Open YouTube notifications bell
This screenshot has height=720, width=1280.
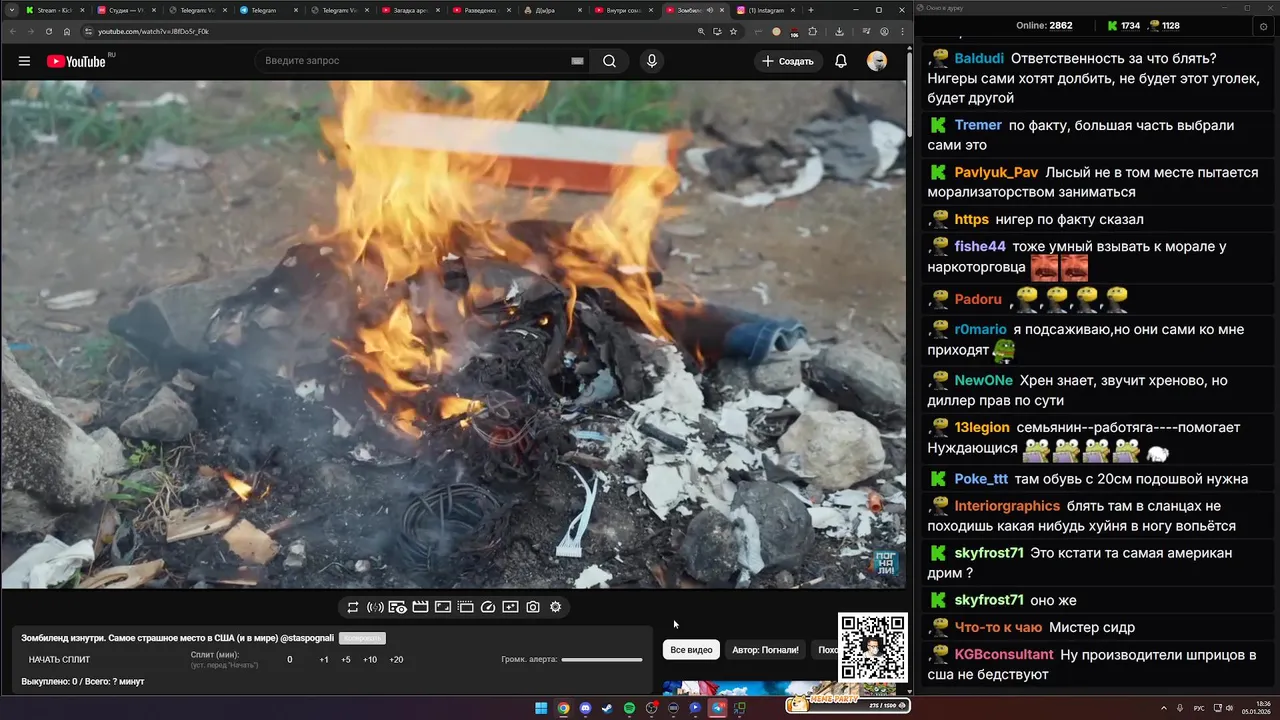[x=841, y=61]
